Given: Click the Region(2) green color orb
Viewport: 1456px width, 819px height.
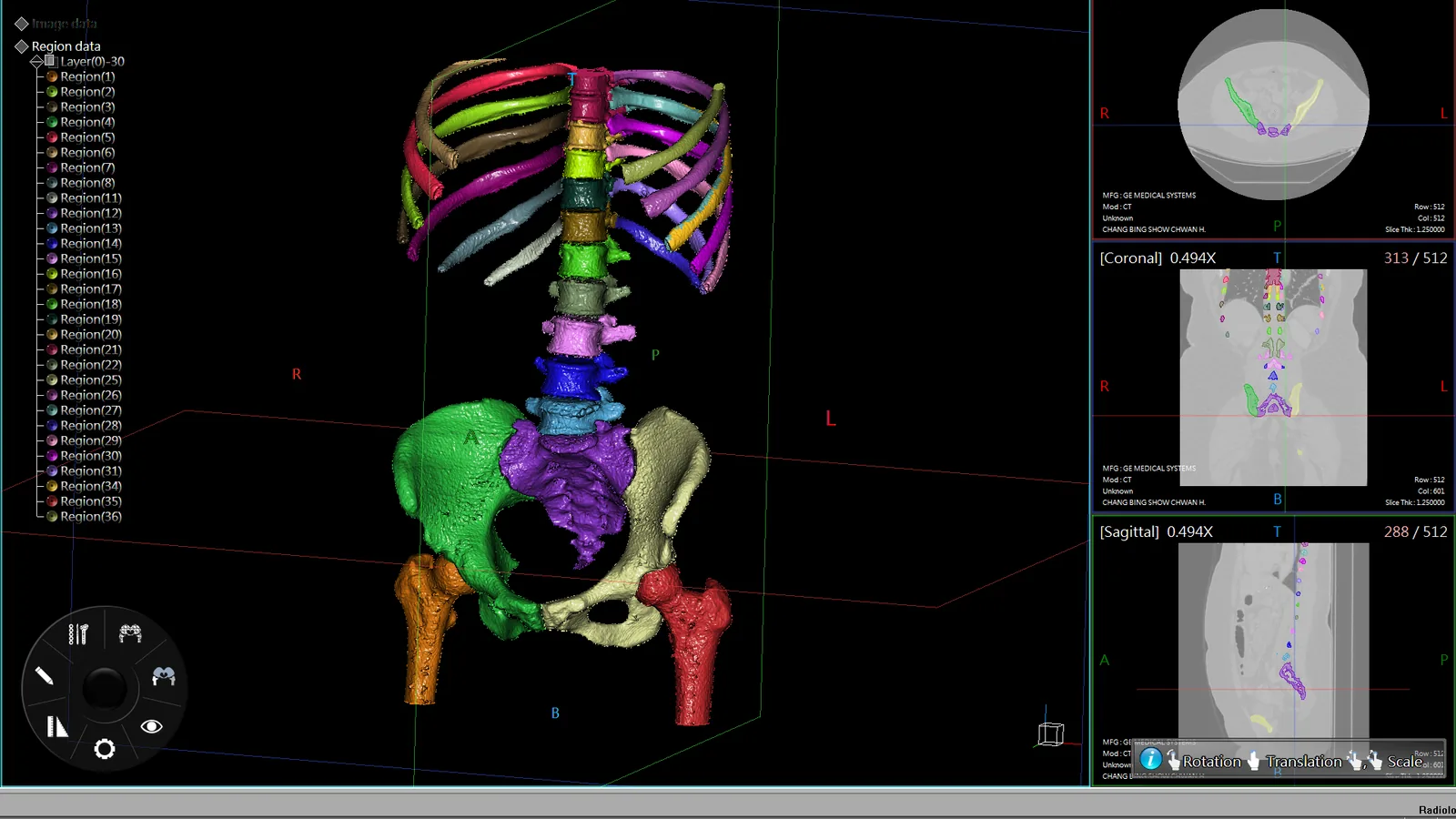Looking at the screenshot, I should [52, 92].
